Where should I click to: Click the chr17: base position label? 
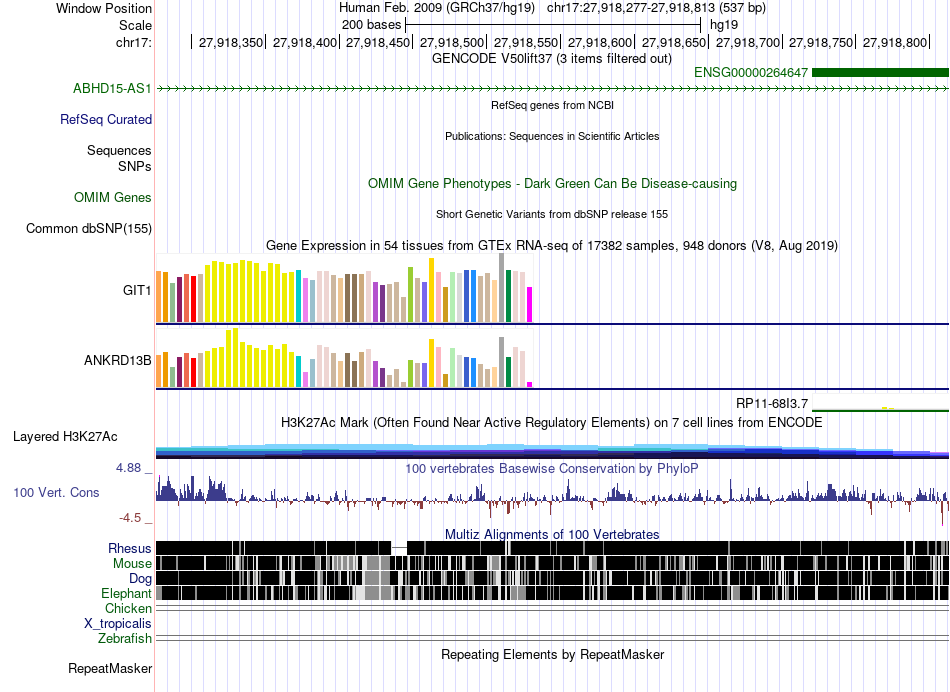133,42
